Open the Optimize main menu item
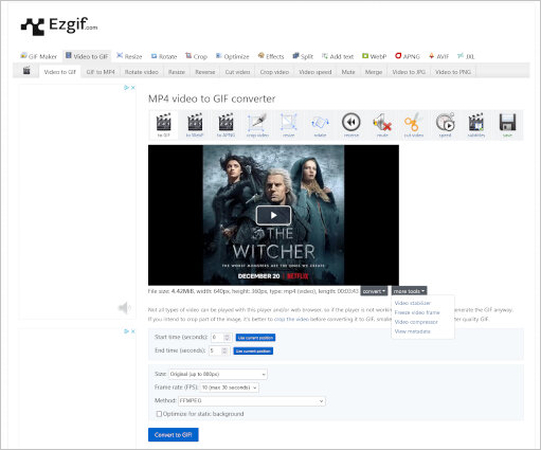The image size is (541, 450). coord(232,56)
